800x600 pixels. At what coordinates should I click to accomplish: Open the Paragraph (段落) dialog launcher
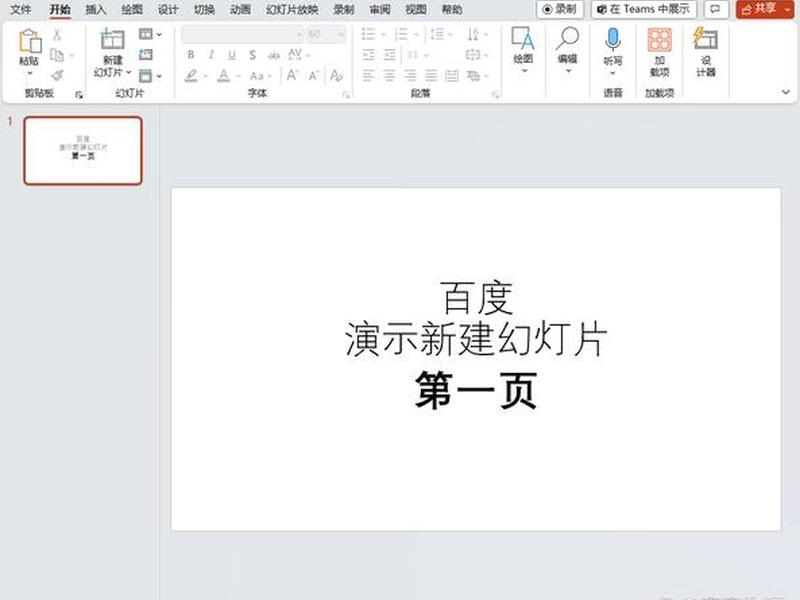(x=495, y=94)
